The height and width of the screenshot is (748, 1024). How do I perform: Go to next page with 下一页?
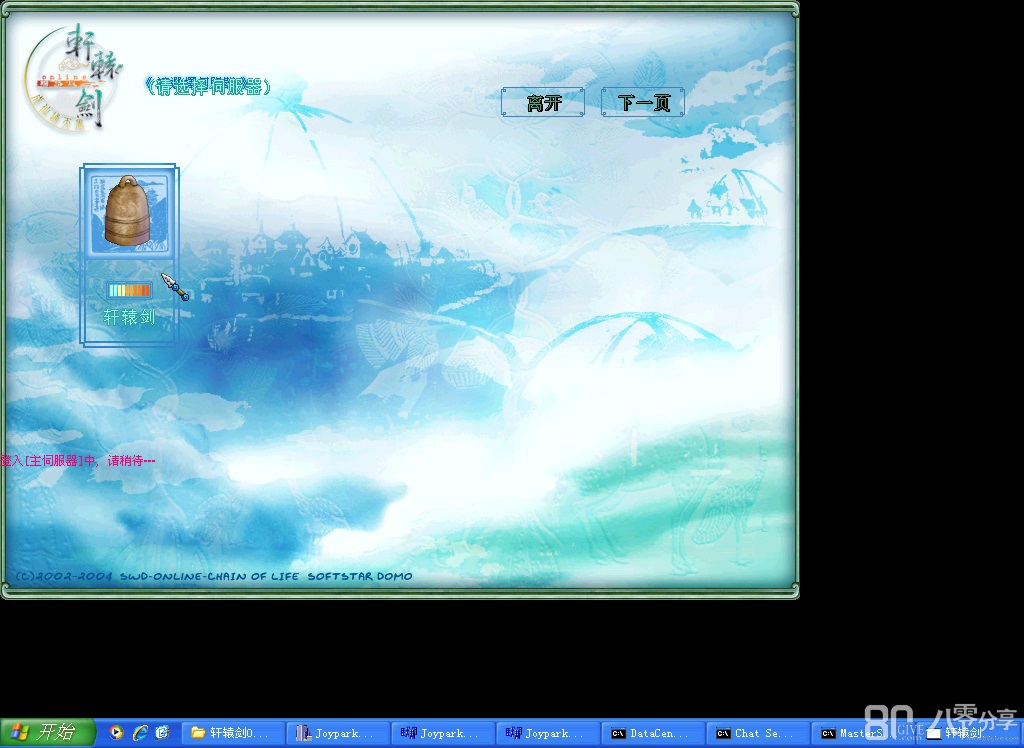642,102
